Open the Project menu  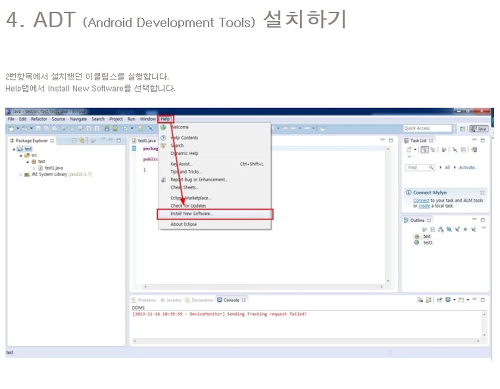coord(116,119)
